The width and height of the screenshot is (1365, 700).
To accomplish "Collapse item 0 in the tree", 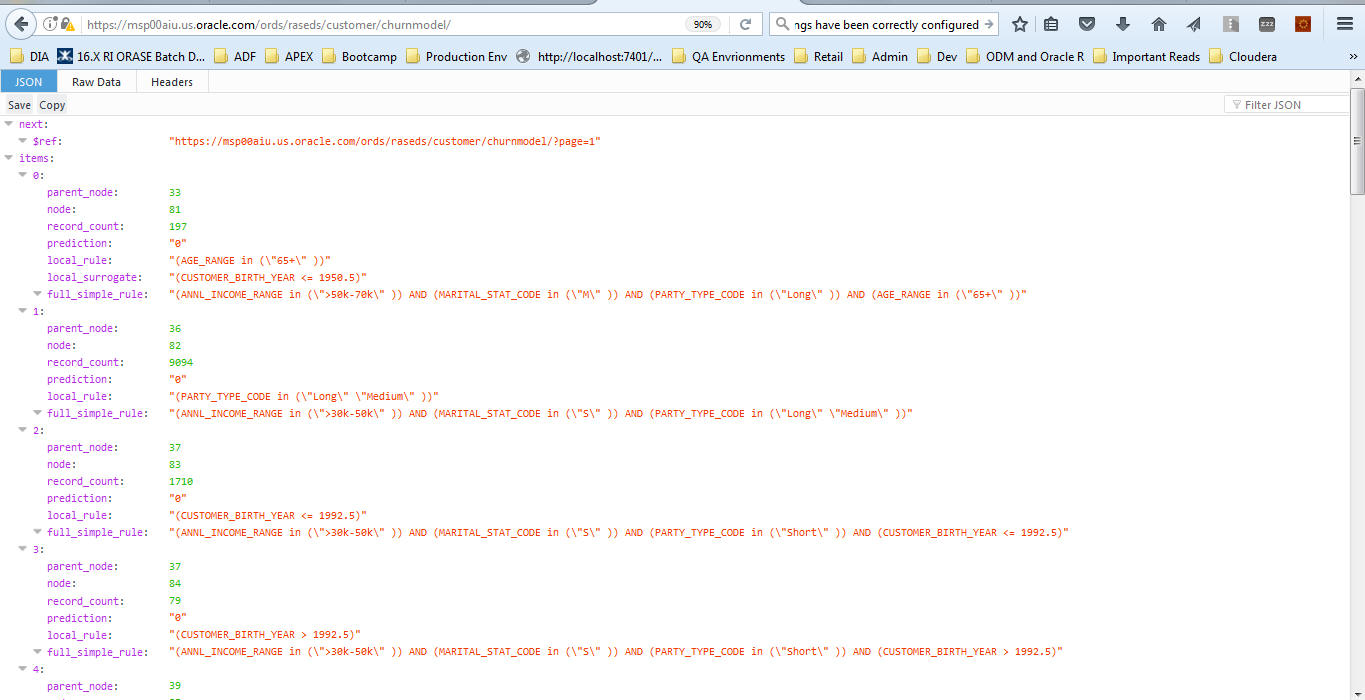I will (23, 175).
